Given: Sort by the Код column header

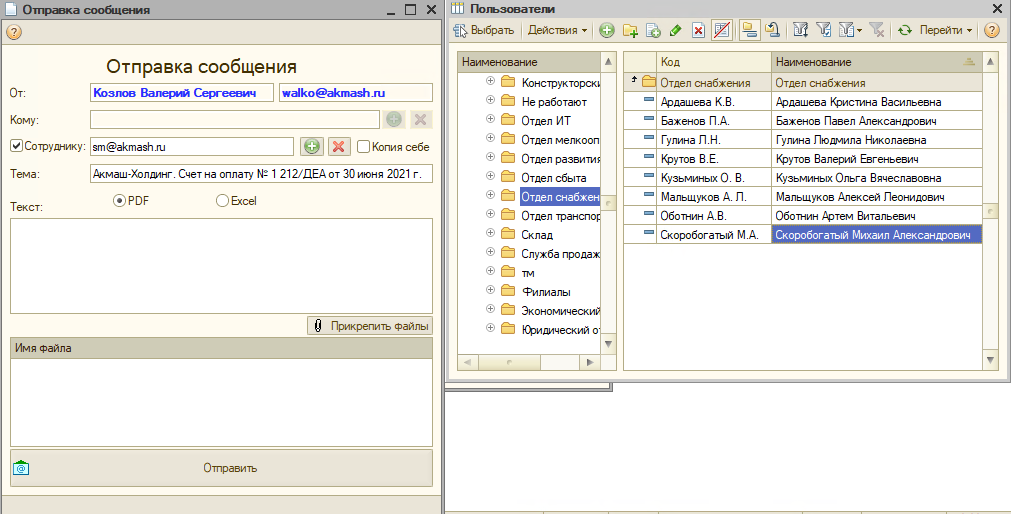Looking at the screenshot, I should tap(714, 62).
